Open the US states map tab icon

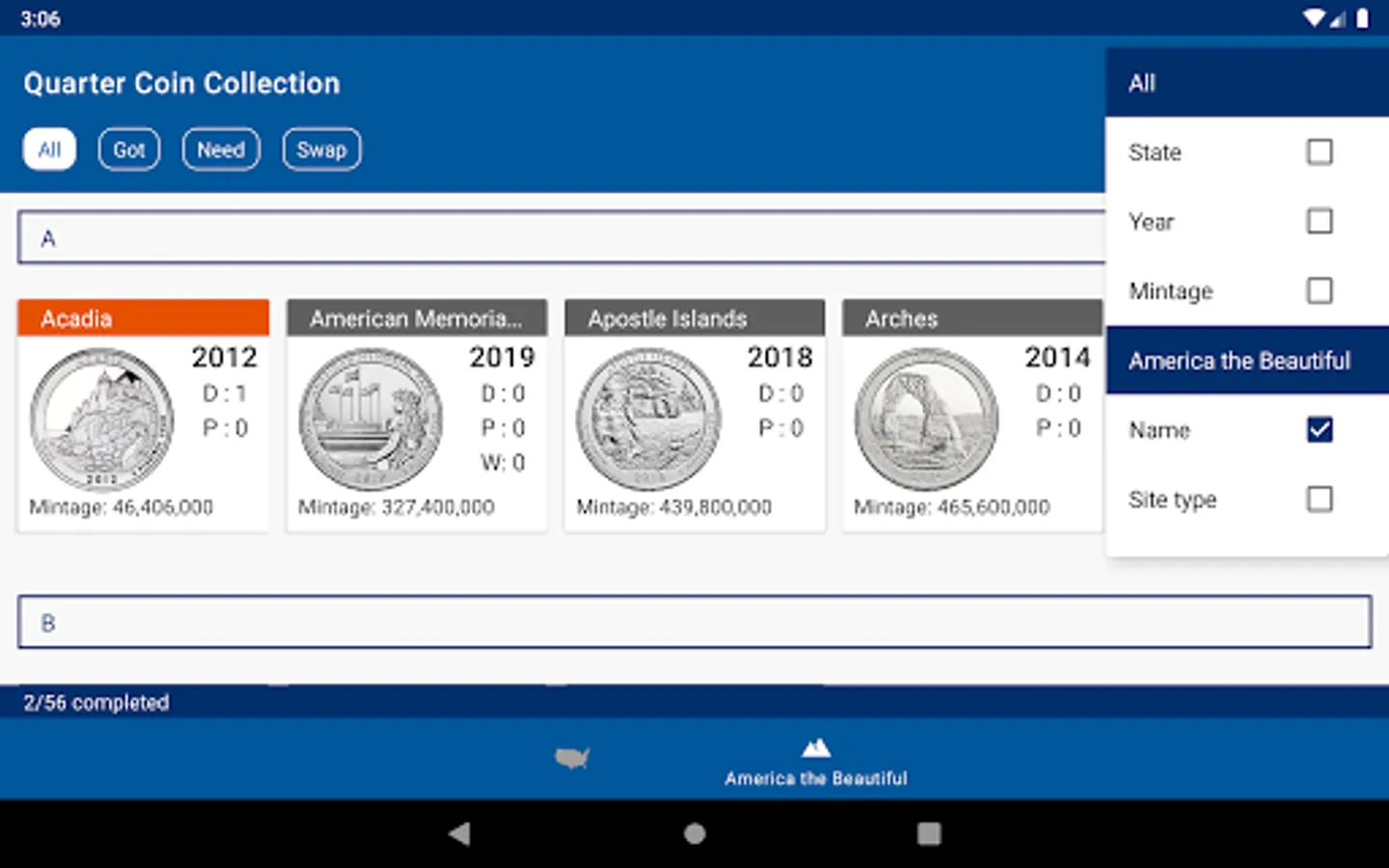pos(572,758)
